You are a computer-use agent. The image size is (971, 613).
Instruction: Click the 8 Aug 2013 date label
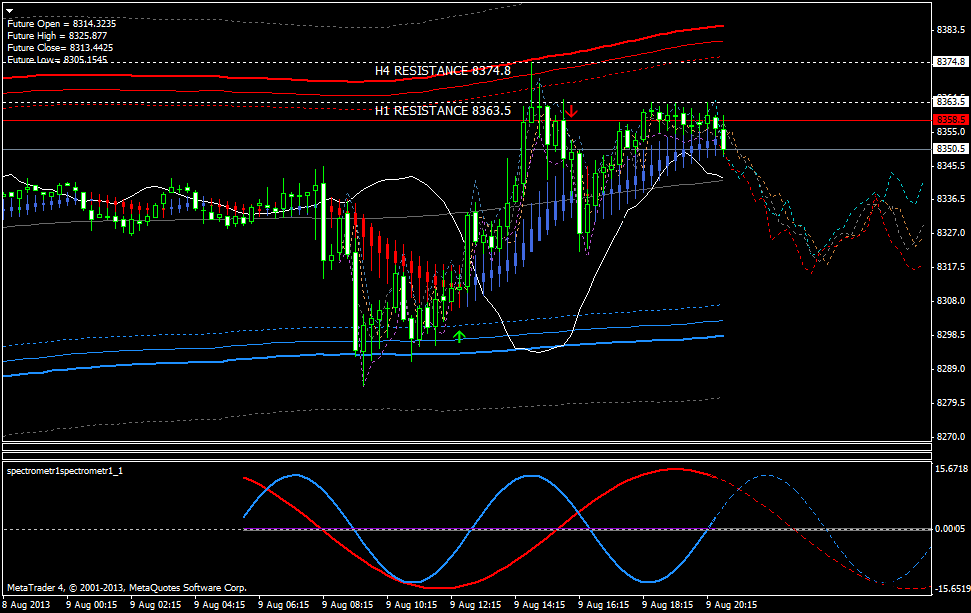[27, 604]
